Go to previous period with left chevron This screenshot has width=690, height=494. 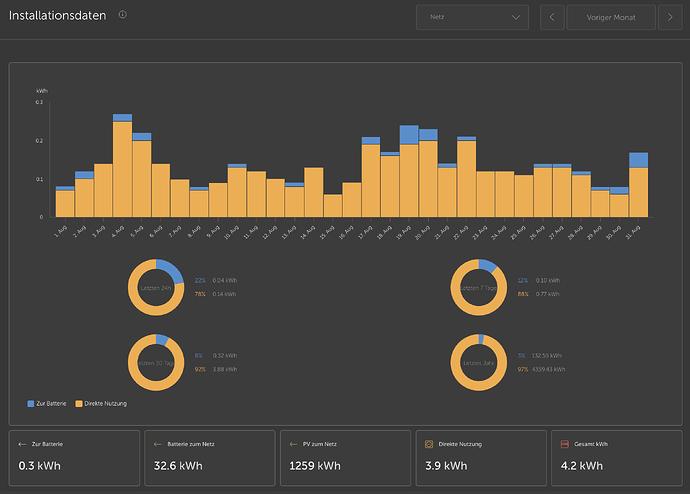point(552,17)
